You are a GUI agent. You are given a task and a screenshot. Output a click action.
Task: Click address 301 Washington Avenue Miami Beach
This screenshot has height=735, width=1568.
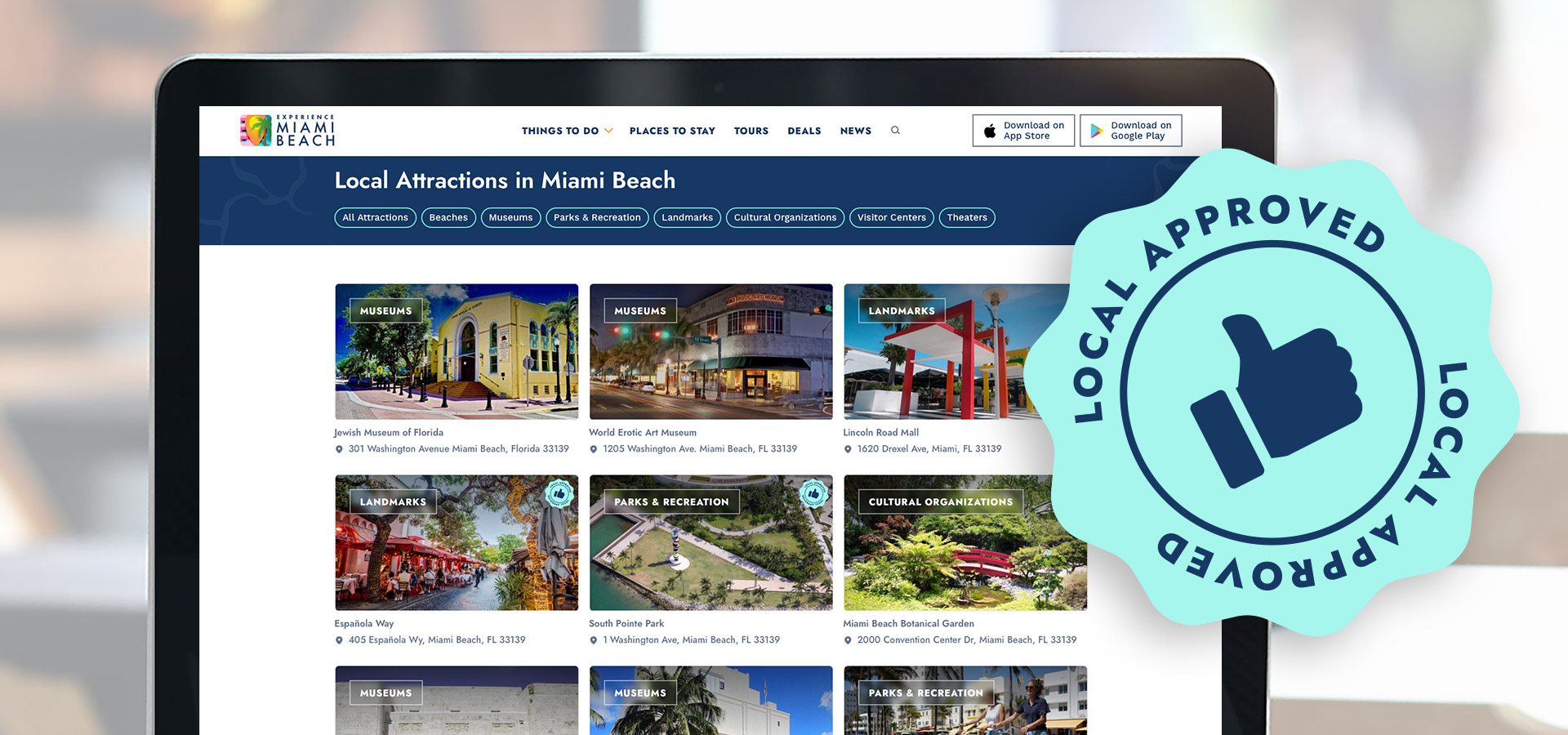coord(459,449)
